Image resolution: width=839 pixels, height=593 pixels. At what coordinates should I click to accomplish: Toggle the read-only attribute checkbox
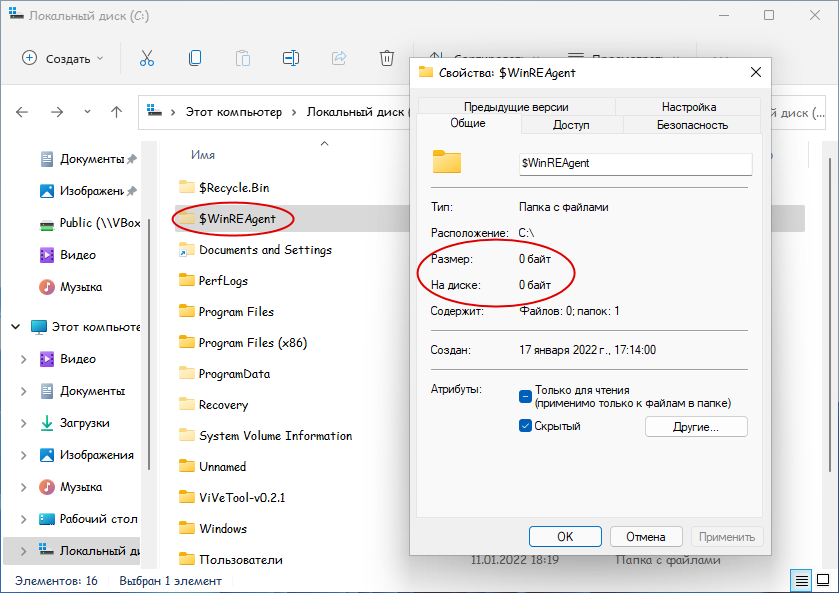525,397
